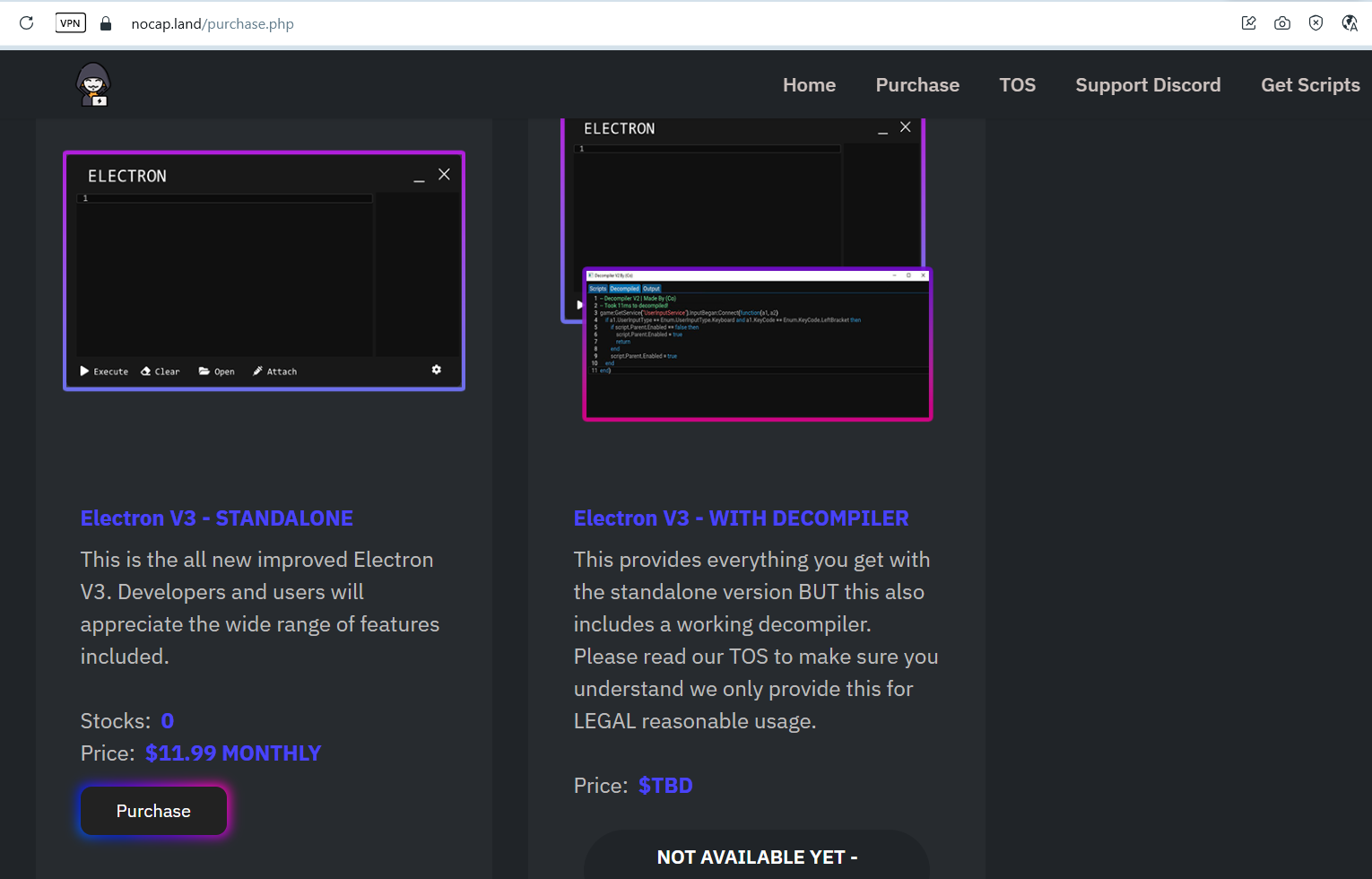Click the translate page icon
Viewport: 1372px width, 879px height.
[x=1350, y=23]
